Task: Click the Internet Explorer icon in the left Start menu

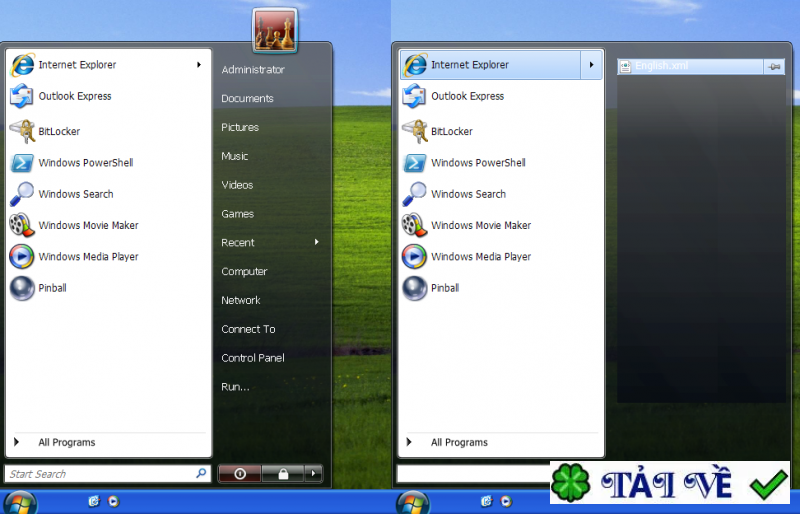Action: (22, 65)
